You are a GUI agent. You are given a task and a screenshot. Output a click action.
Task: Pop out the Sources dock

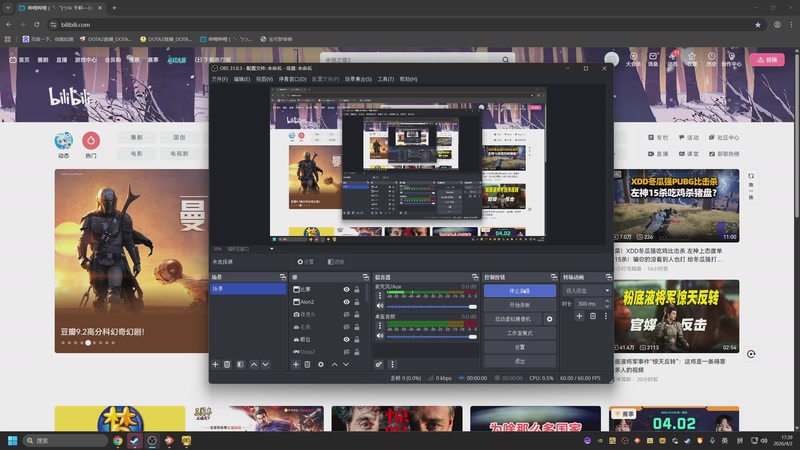[x=366, y=277]
